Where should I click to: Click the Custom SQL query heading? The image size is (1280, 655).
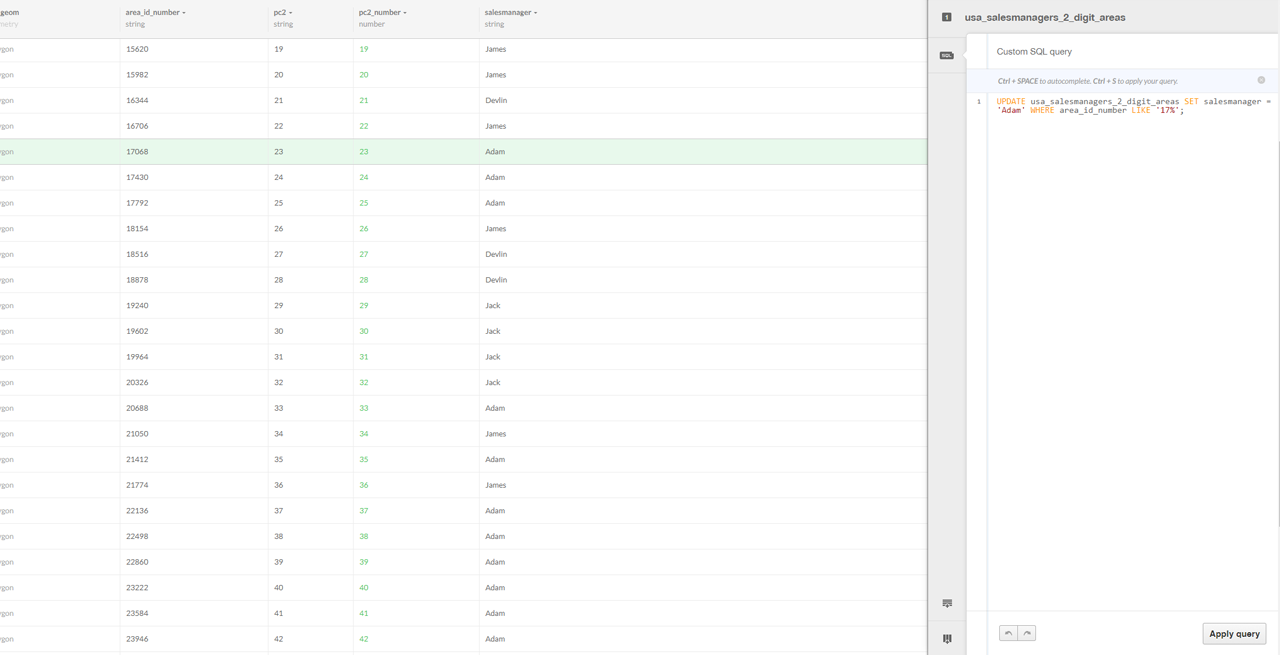1034,51
